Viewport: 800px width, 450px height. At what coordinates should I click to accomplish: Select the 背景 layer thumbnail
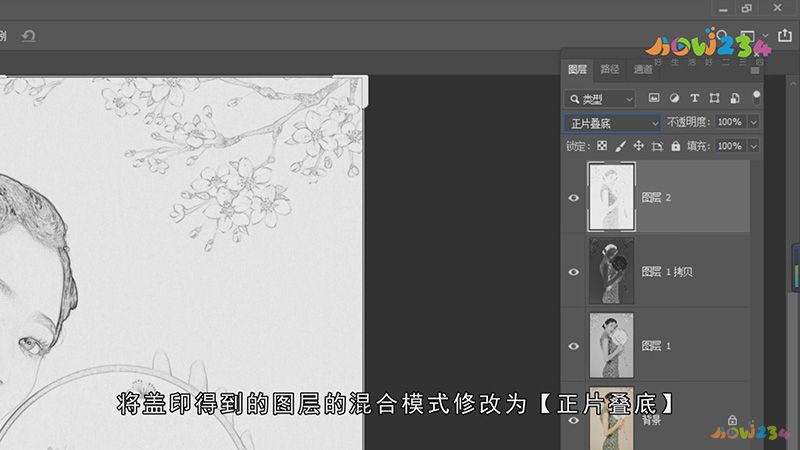click(x=611, y=419)
